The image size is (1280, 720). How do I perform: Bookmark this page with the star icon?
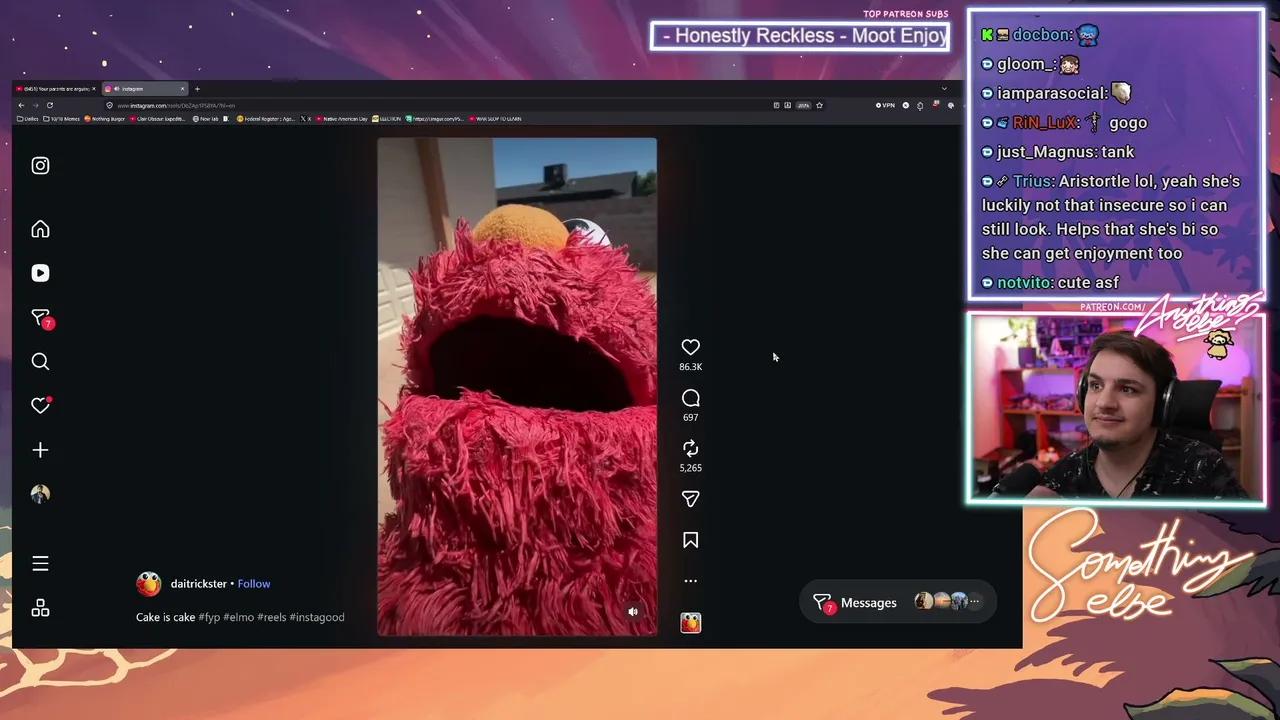click(x=819, y=105)
